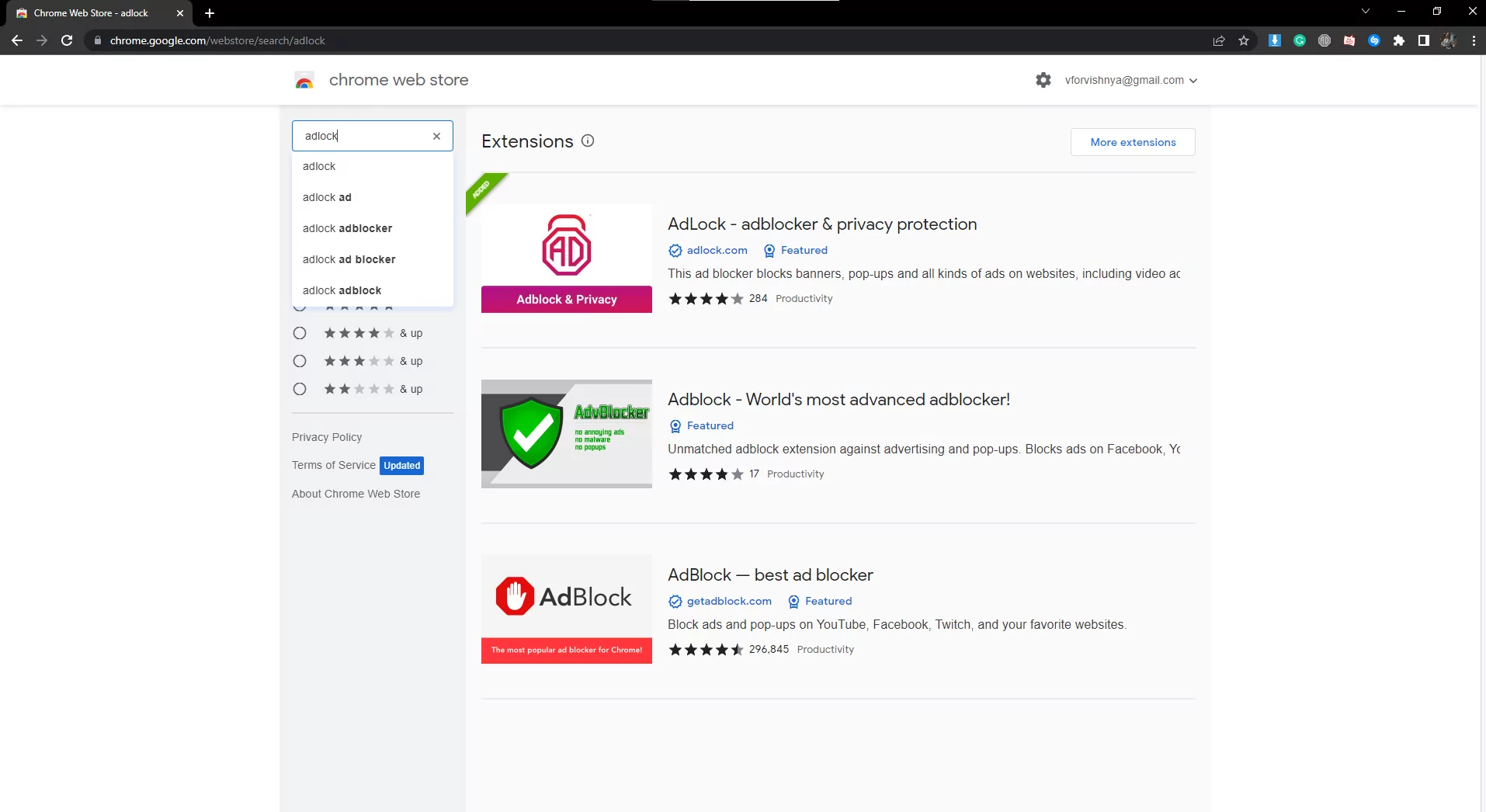This screenshot has width=1486, height=812.
Task: Select the 4 stars & up rating filter
Action: tap(300, 333)
